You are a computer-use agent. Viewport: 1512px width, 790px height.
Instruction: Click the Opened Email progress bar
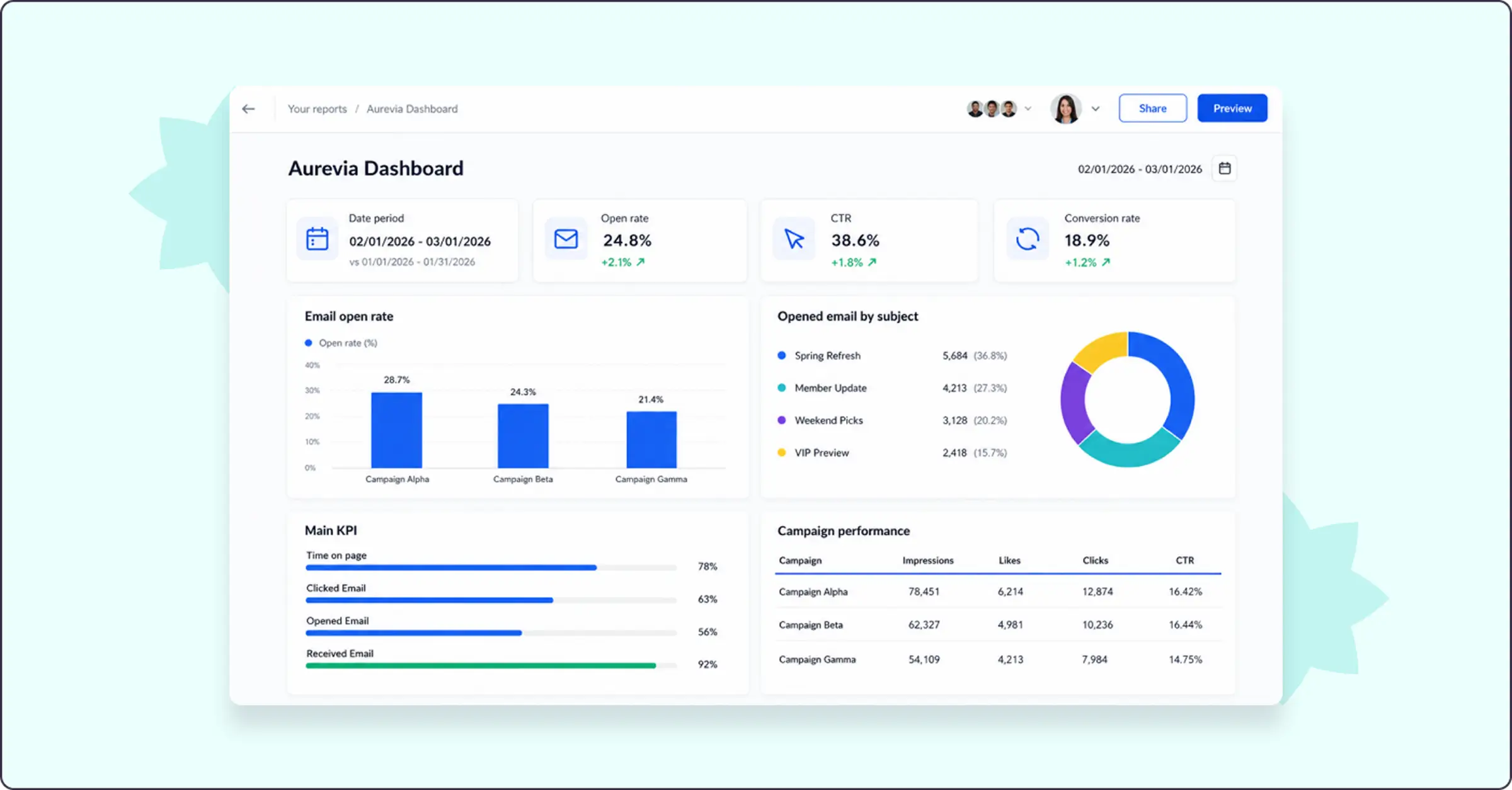click(x=491, y=633)
